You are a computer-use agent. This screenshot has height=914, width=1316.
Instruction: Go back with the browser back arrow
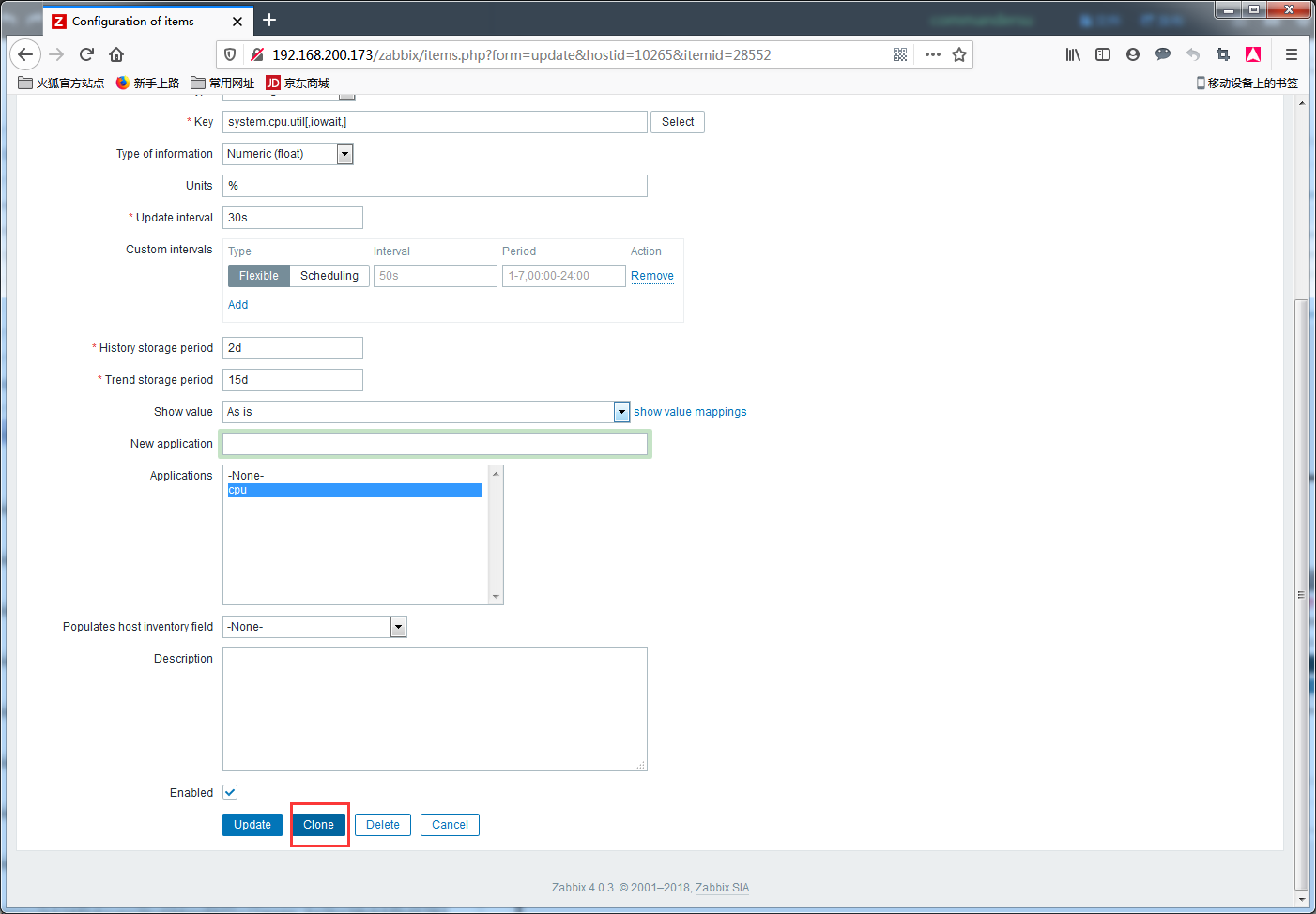click(25, 54)
